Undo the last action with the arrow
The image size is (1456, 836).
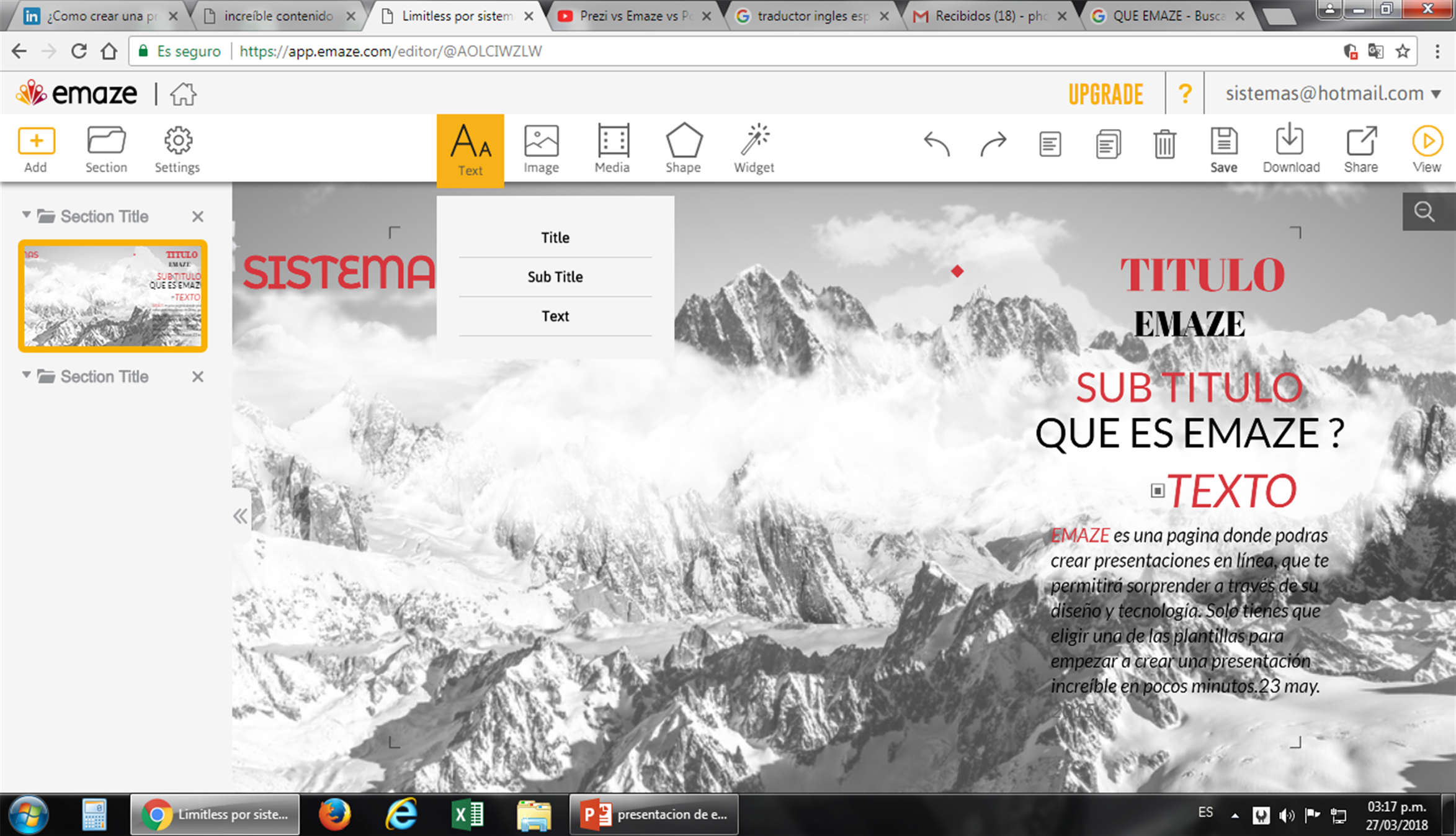coord(936,144)
